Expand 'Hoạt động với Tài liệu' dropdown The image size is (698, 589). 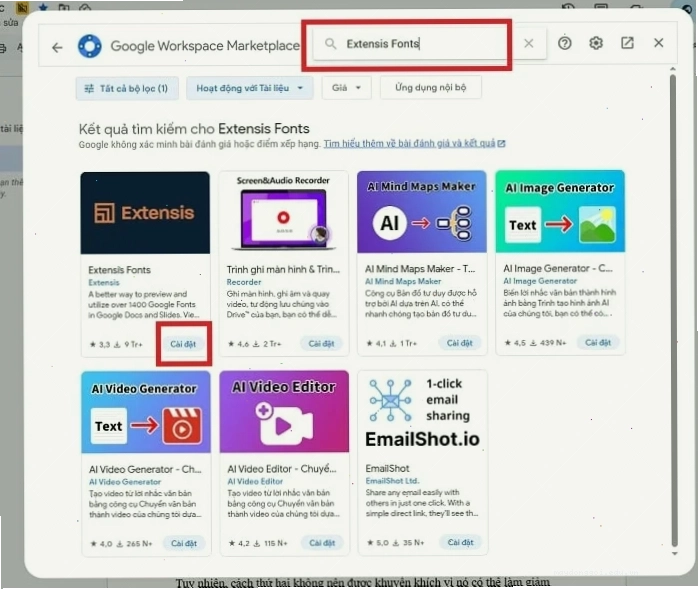coord(250,88)
